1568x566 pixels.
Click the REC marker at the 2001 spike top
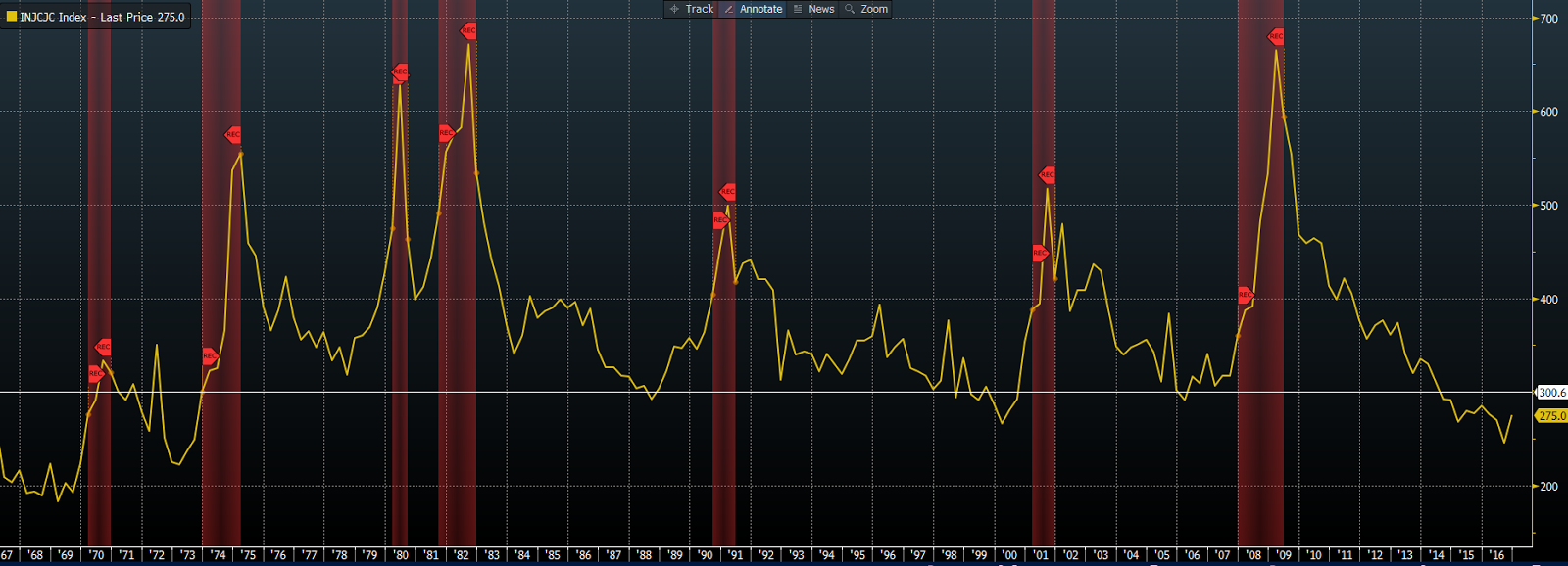[1047, 174]
